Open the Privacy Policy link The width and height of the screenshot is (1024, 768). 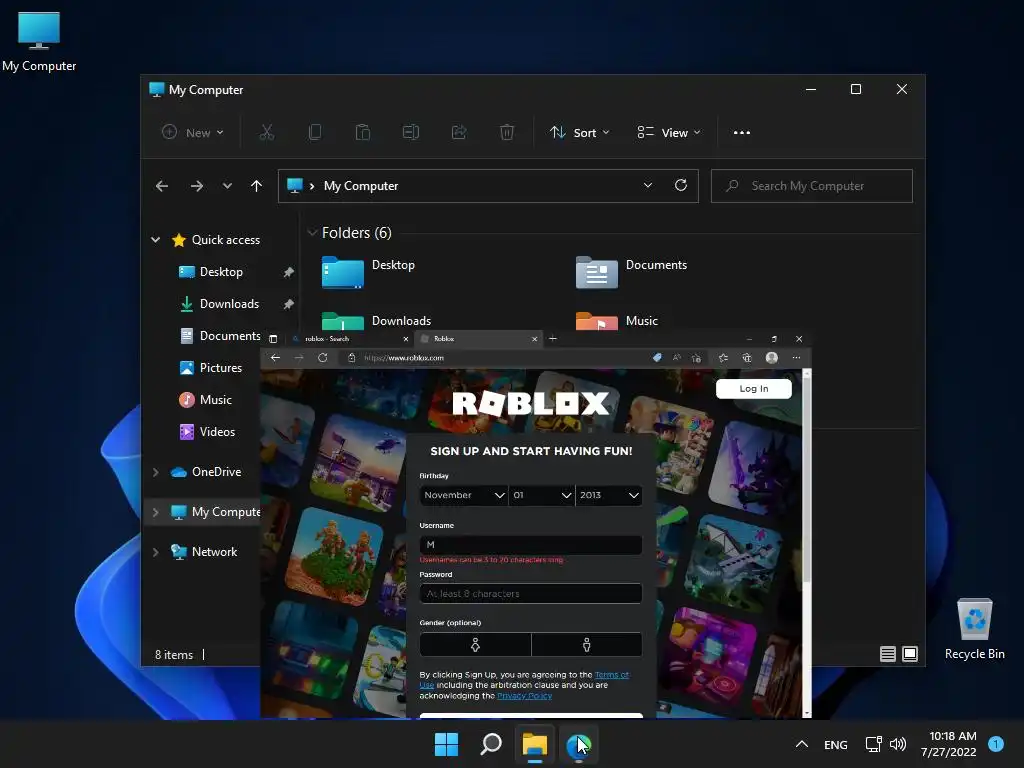pyautogui.click(x=524, y=696)
